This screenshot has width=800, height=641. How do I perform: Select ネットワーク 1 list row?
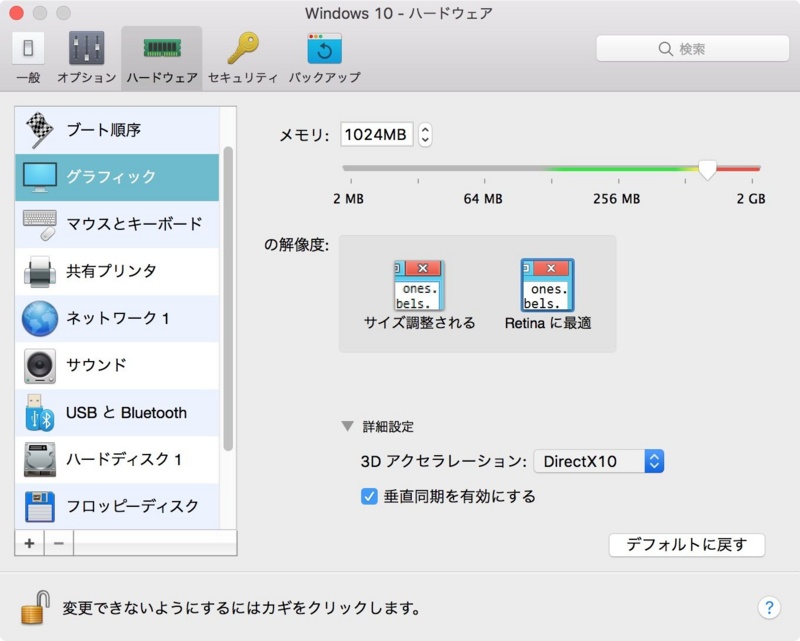click(117, 318)
